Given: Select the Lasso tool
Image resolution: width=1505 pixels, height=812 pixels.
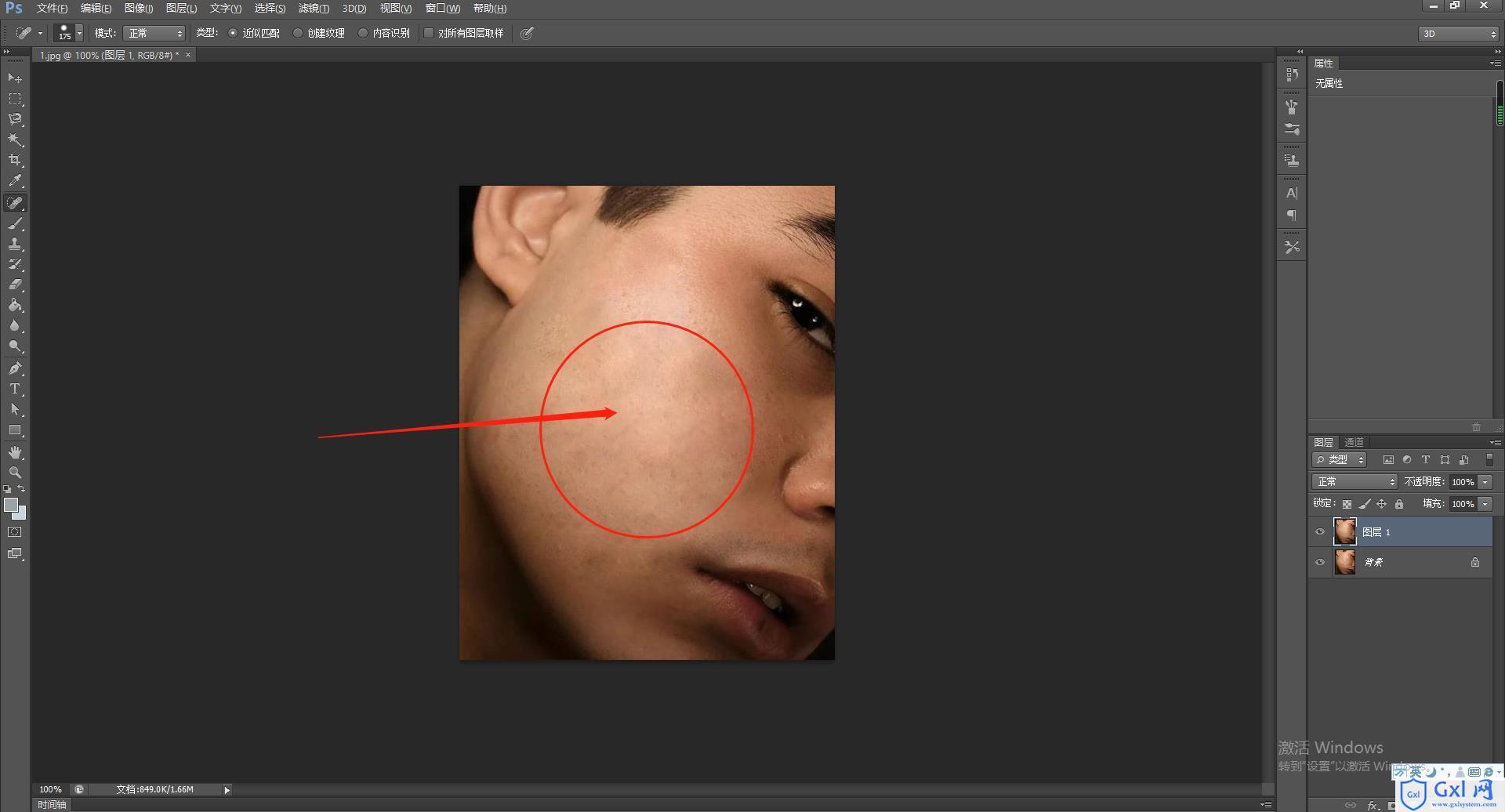Looking at the screenshot, I should coord(15,119).
